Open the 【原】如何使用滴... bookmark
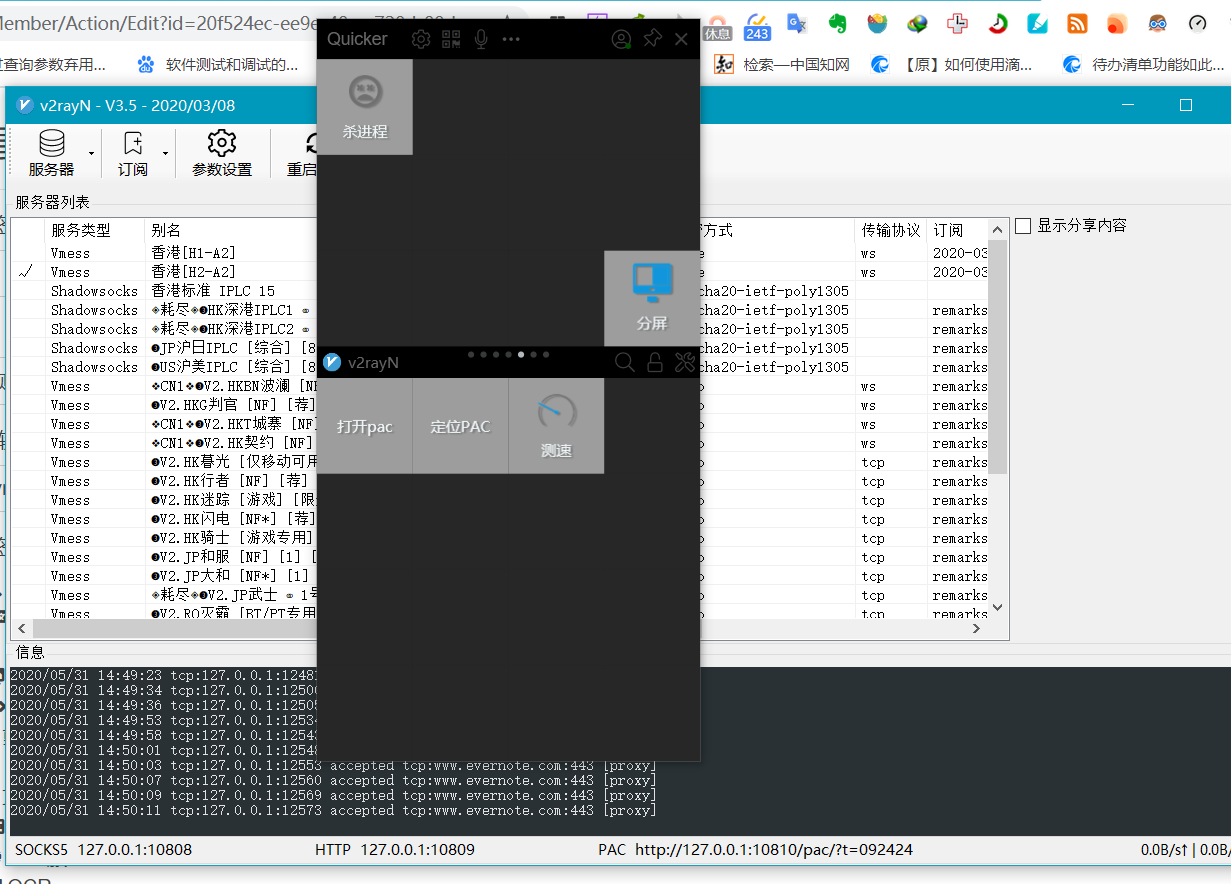Image resolution: width=1231 pixels, height=884 pixels. [x=951, y=65]
